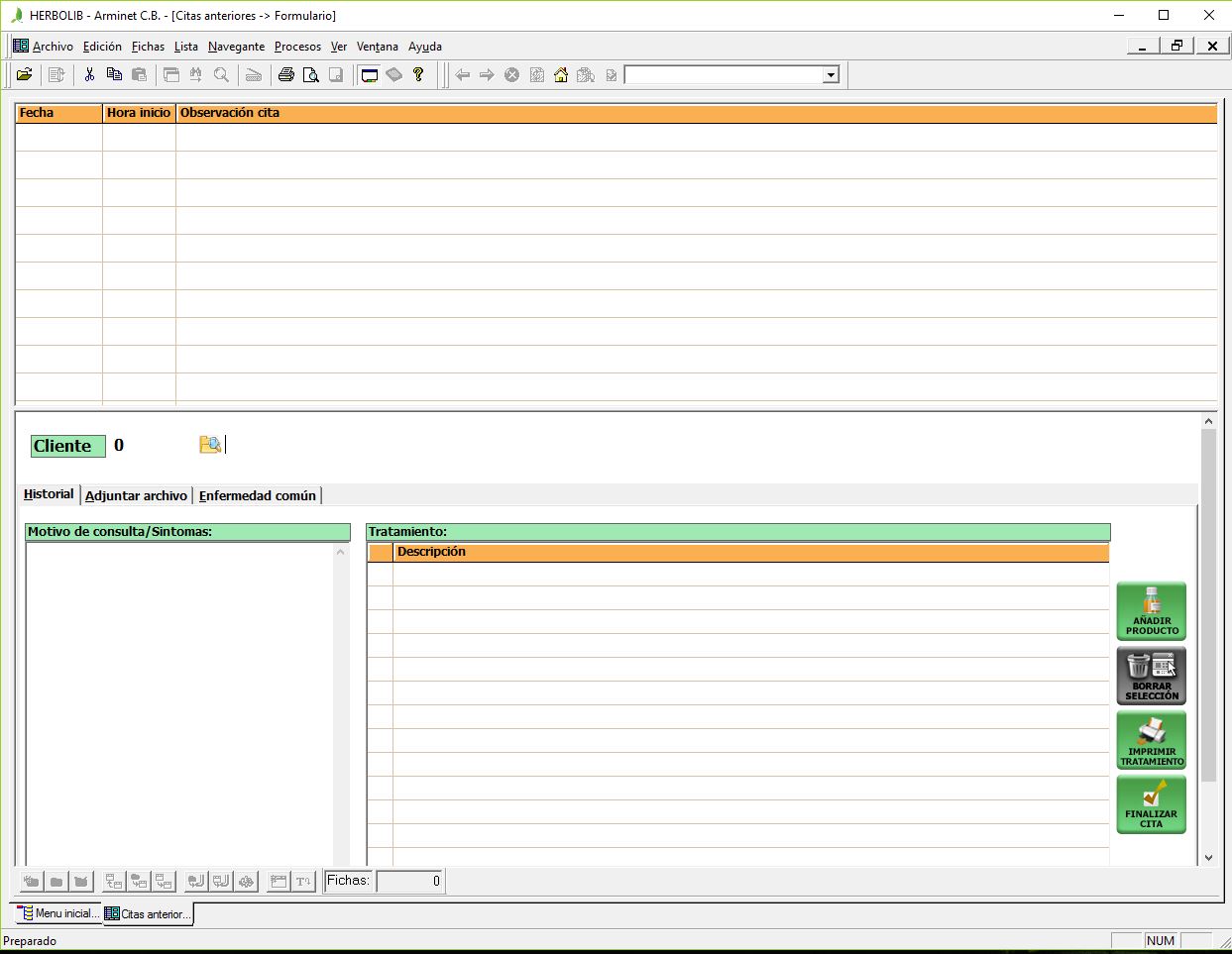Screen dimensions: 1232x954
Task: Click the NUM status bar indicator
Action: 1161,941
